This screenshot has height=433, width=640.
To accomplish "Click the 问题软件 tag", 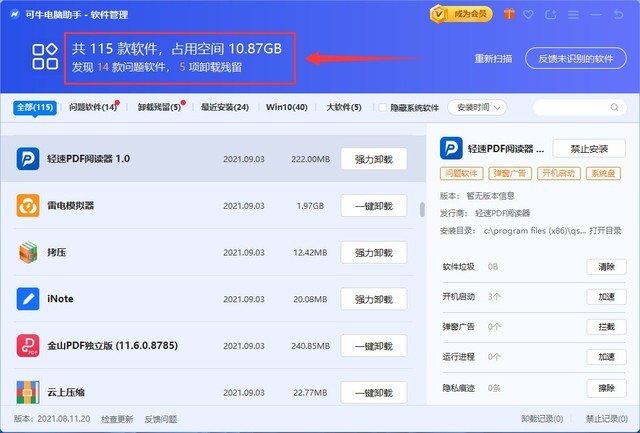I will pos(462,173).
